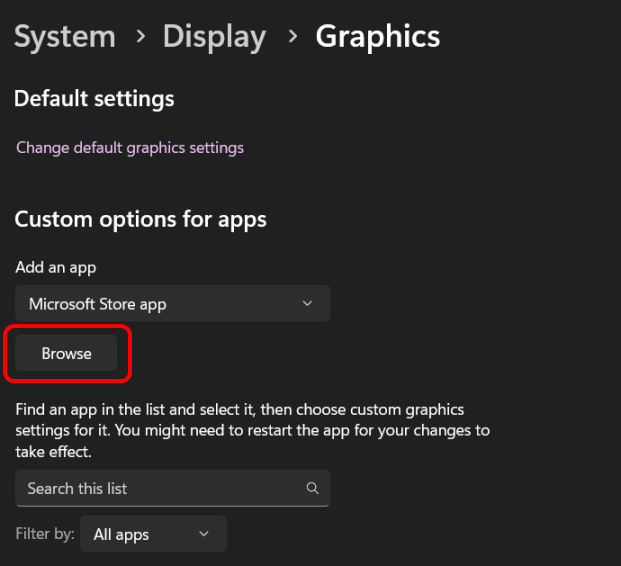The height and width of the screenshot is (566, 621).
Task: Click the Add an app label
Action: coord(56,268)
